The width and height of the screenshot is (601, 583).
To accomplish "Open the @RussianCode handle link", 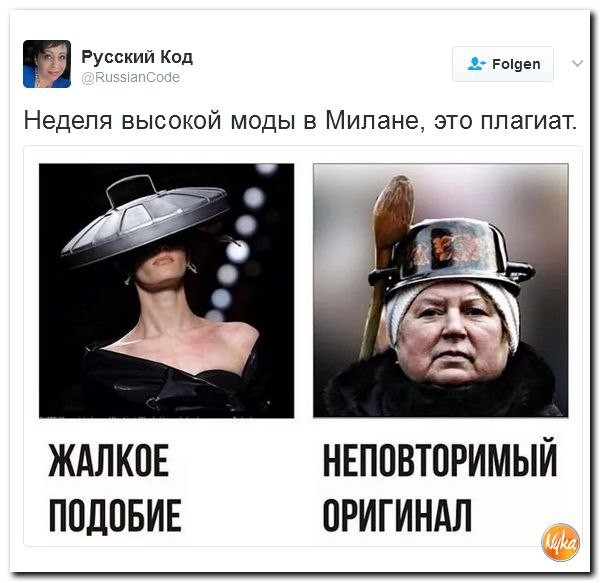I will pos(130,77).
